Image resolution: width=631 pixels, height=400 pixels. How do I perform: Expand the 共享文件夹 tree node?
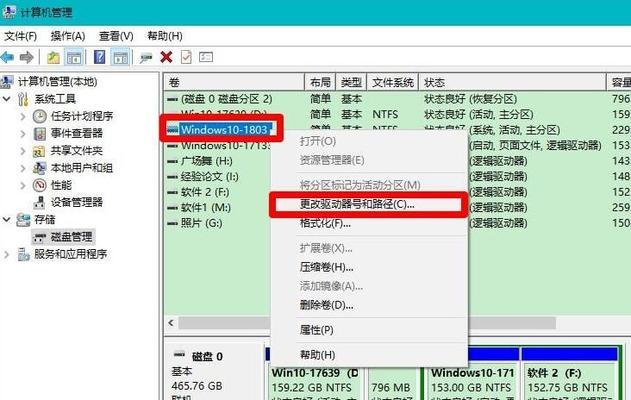click(23, 151)
